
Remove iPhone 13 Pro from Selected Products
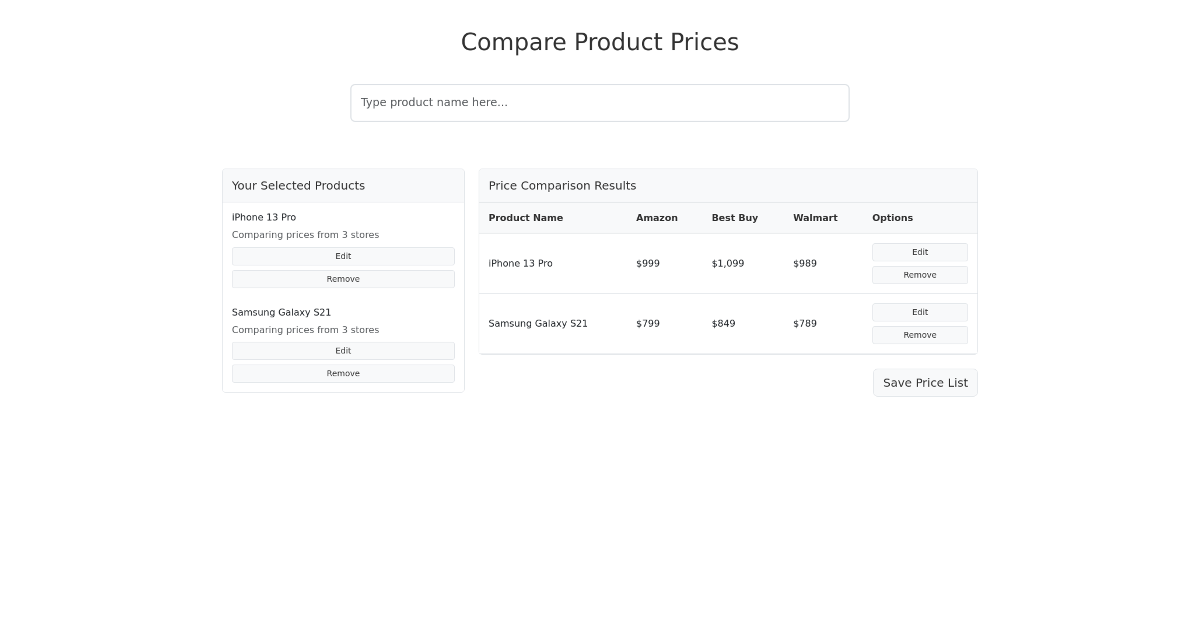[x=343, y=279]
